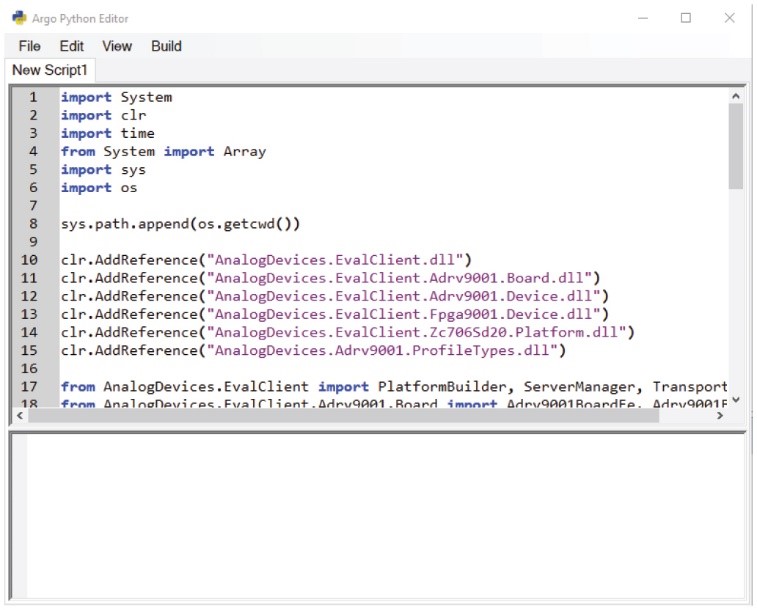The height and width of the screenshot is (610, 757).
Task: Select the New Script1 tab
Action: click(50, 70)
